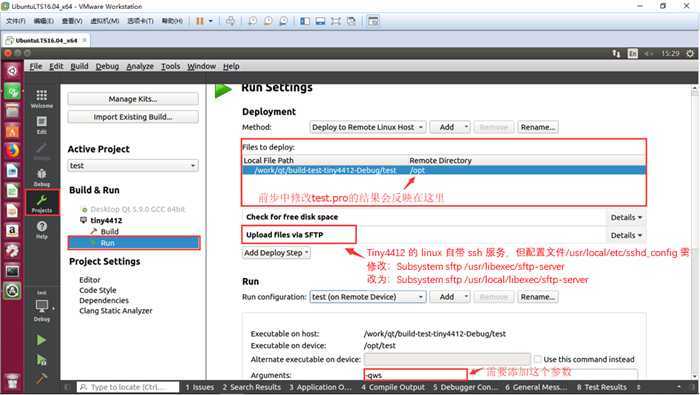Open the VMware 虚拟机(M) menu
700x395 pixels.
(104, 21)
